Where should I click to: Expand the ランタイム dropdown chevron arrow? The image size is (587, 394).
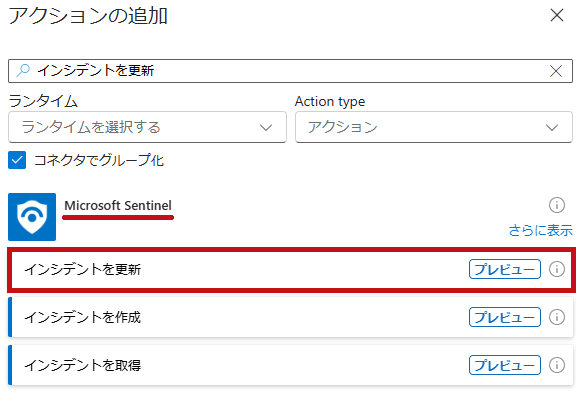tap(266, 128)
